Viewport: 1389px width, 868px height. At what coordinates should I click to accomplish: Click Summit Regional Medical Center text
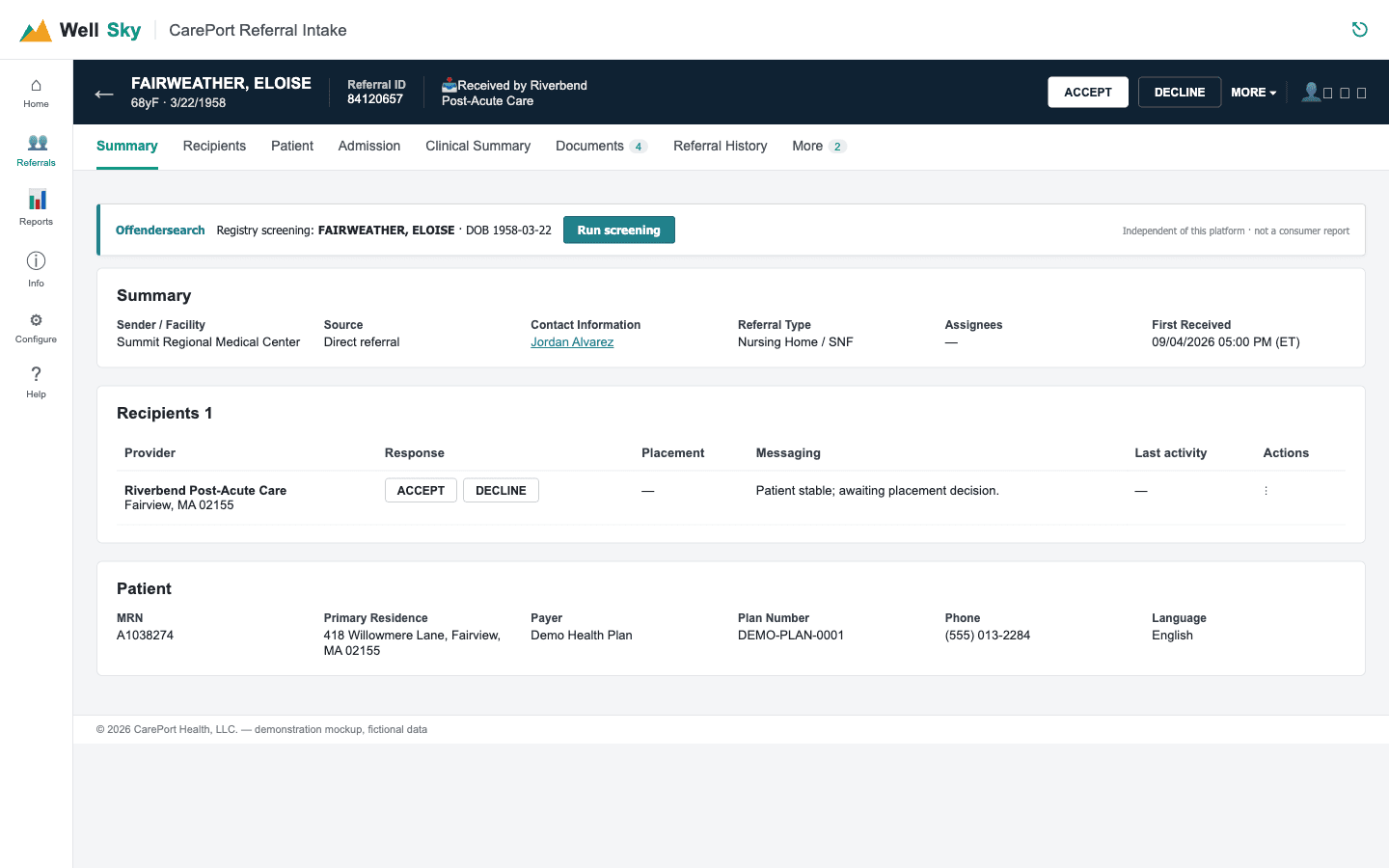click(208, 342)
